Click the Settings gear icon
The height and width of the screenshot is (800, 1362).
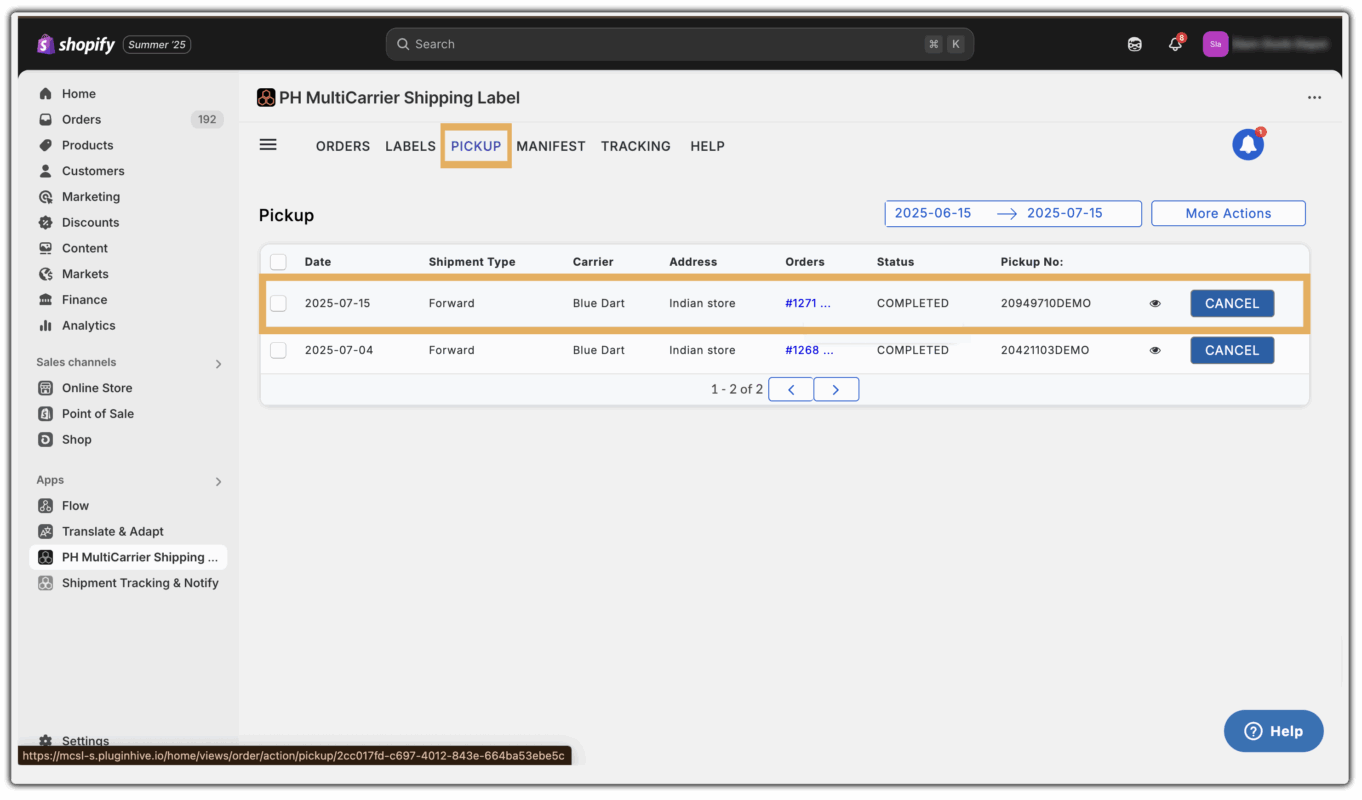point(45,741)
